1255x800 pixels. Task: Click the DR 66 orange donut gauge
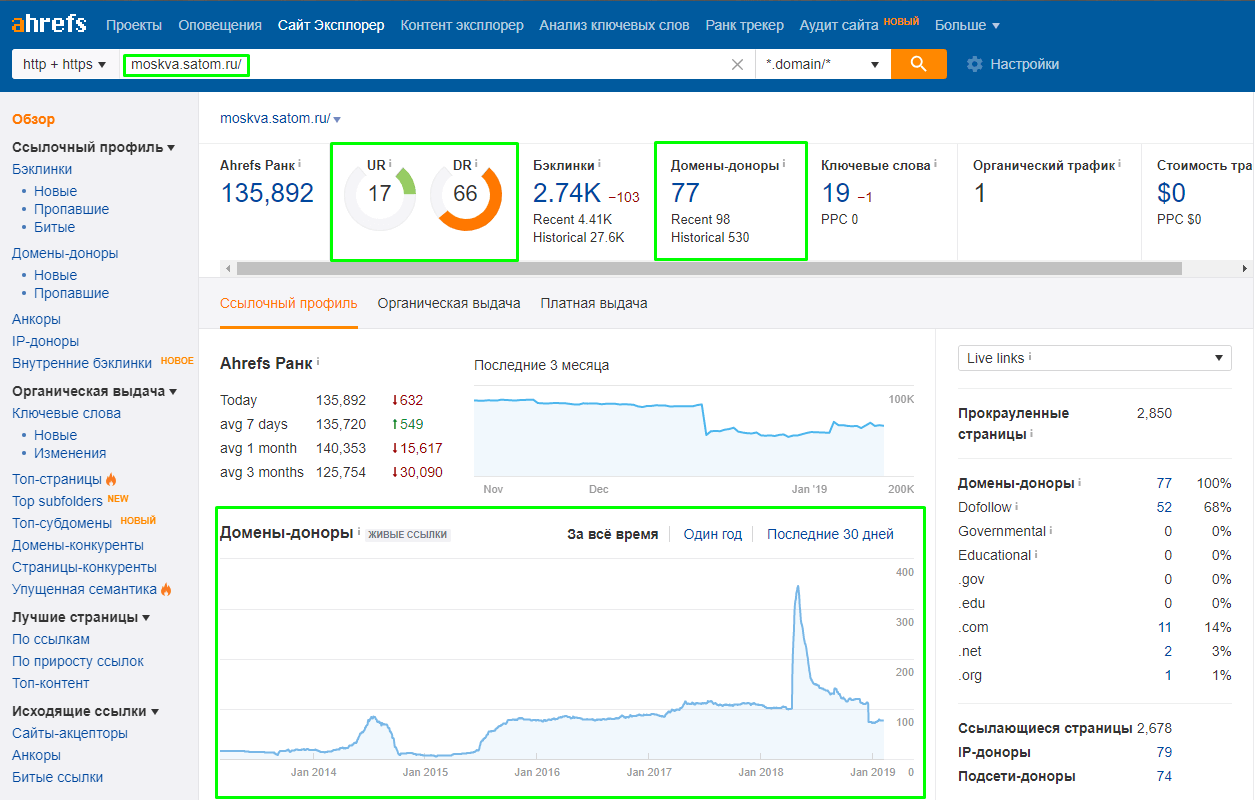click(465, 194)
